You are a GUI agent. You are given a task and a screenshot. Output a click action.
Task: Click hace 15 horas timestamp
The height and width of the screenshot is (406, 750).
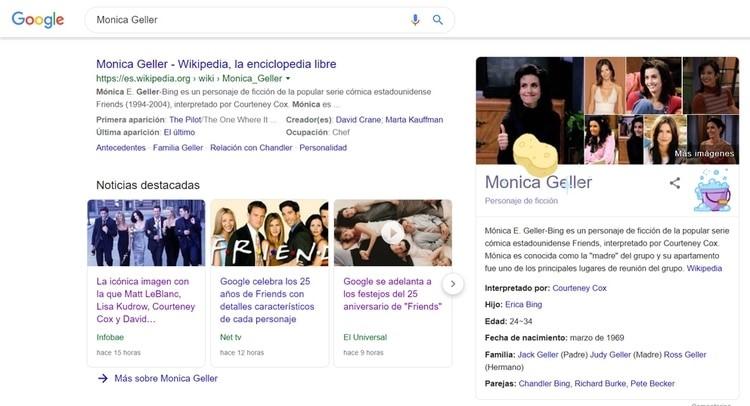pyautogui.click(x=119, y=352)
